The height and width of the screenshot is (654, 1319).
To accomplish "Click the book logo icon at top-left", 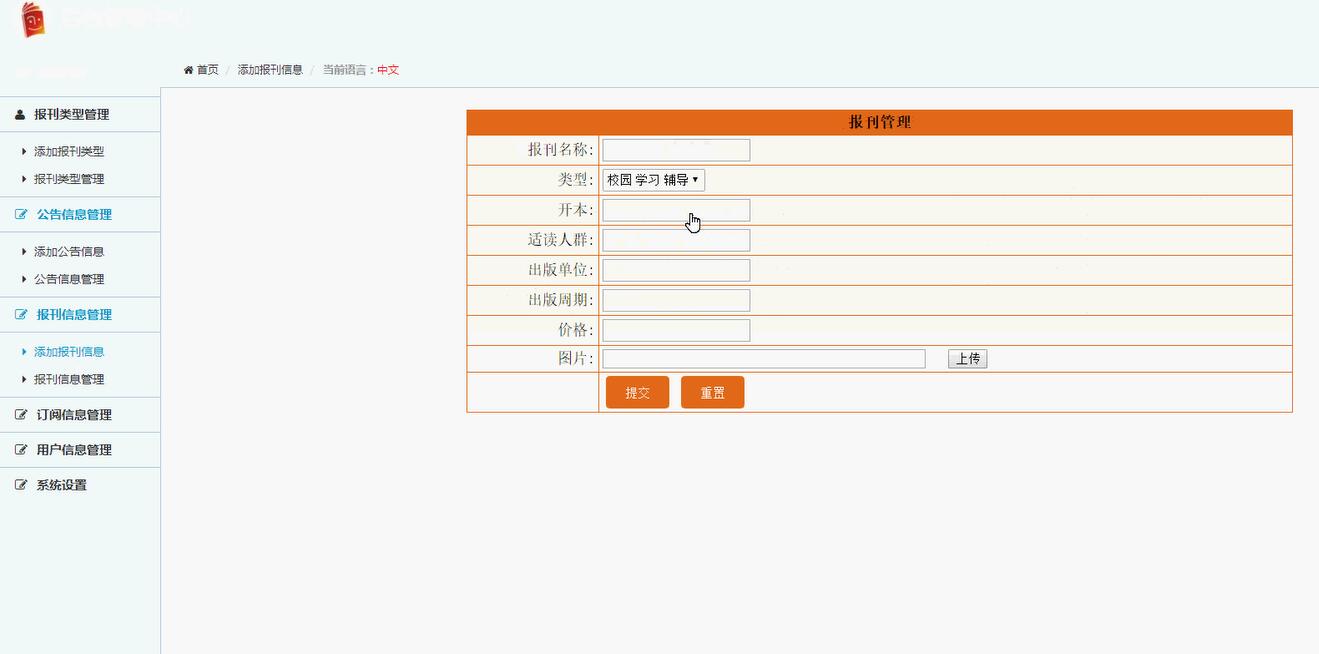I will coord(33,19).
